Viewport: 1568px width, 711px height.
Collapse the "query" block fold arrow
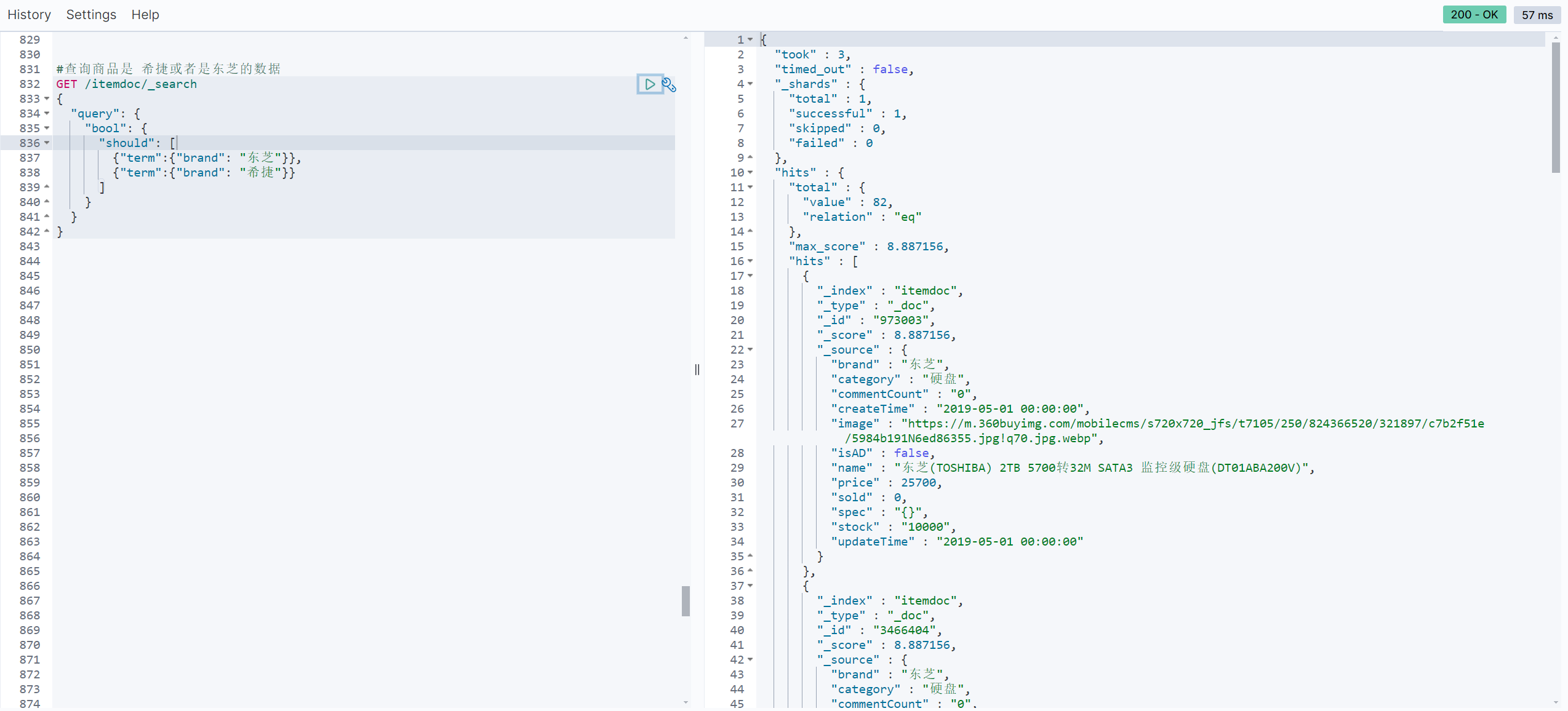coord(47,114)
